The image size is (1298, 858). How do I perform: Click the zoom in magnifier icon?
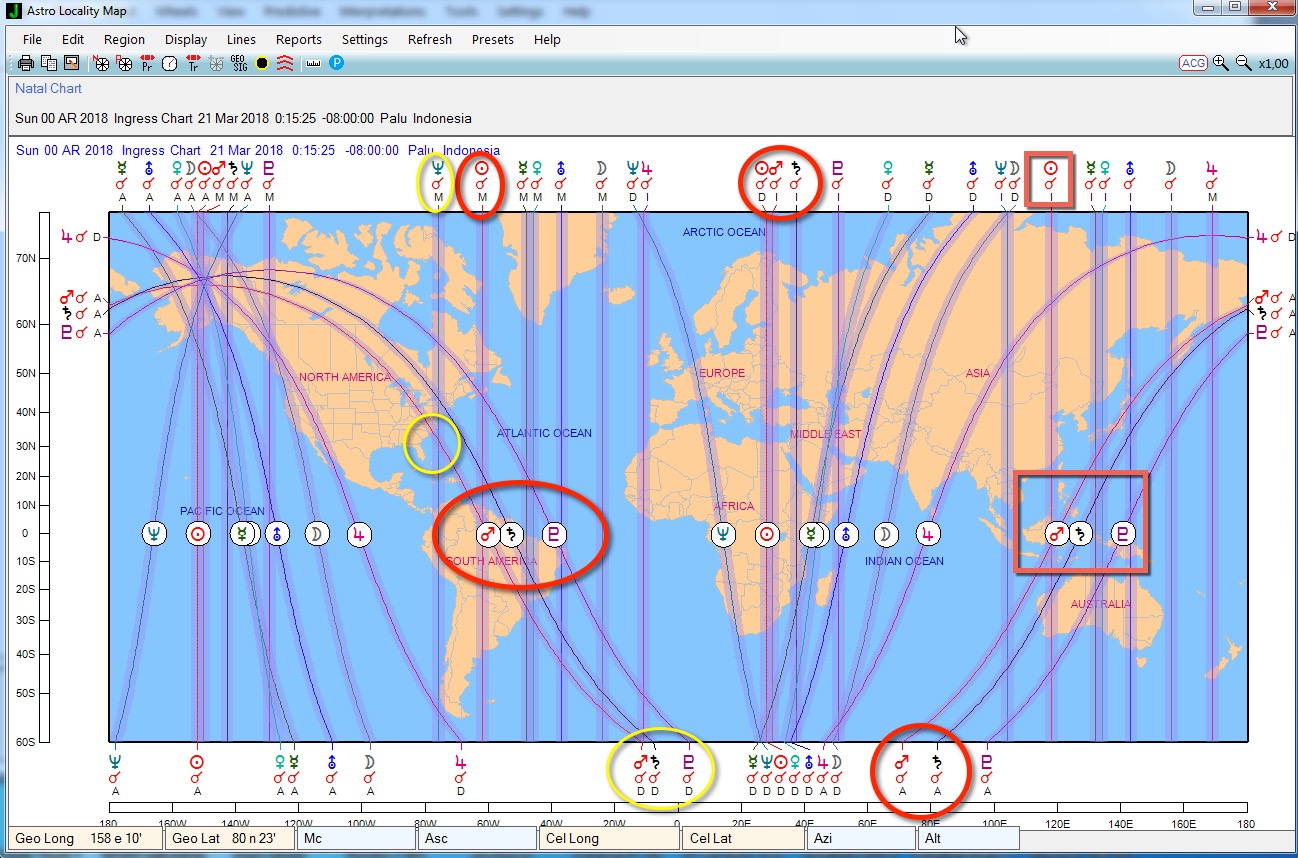(x=1221, y=63)
